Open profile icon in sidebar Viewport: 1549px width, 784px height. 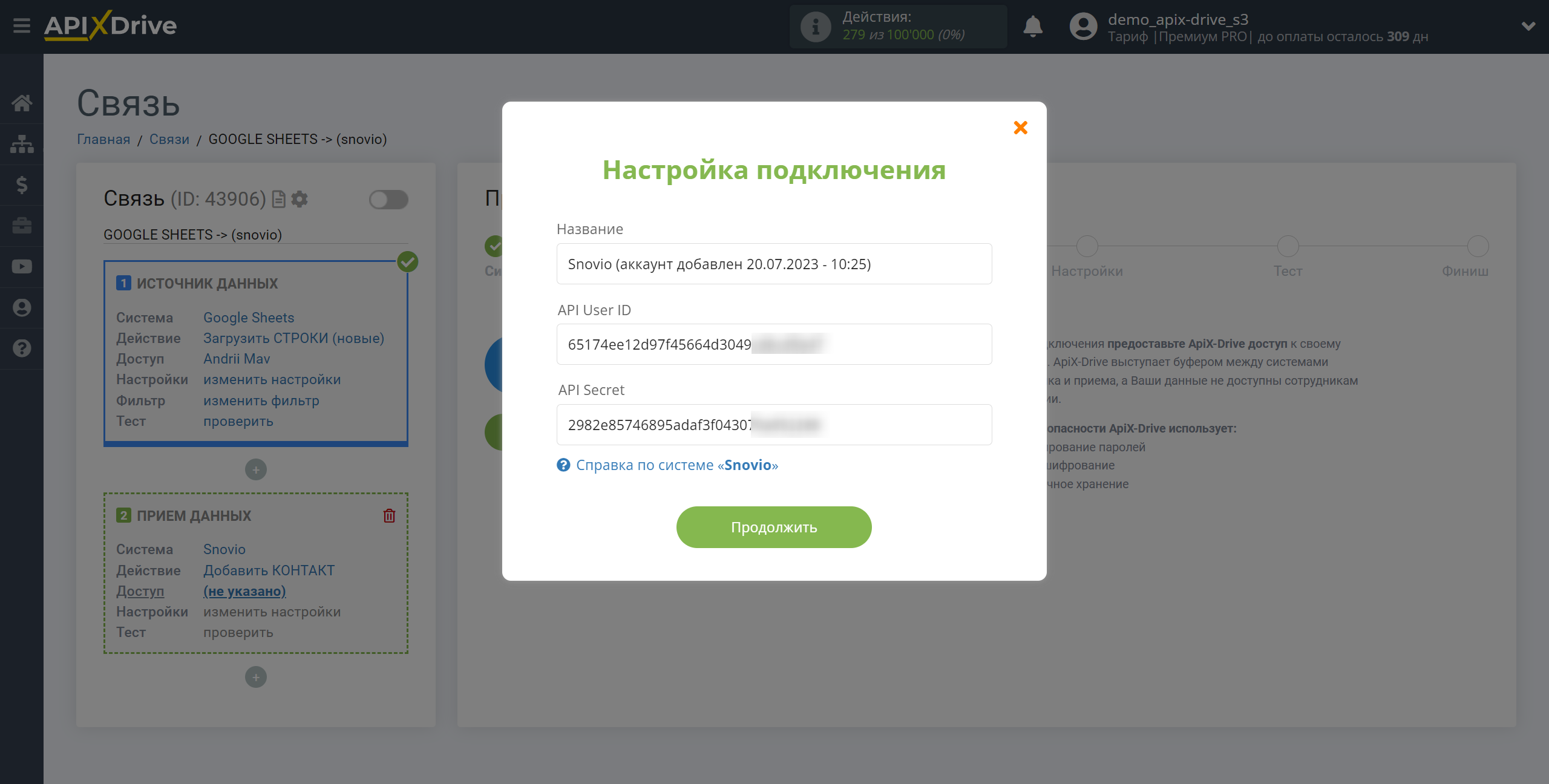22,307
